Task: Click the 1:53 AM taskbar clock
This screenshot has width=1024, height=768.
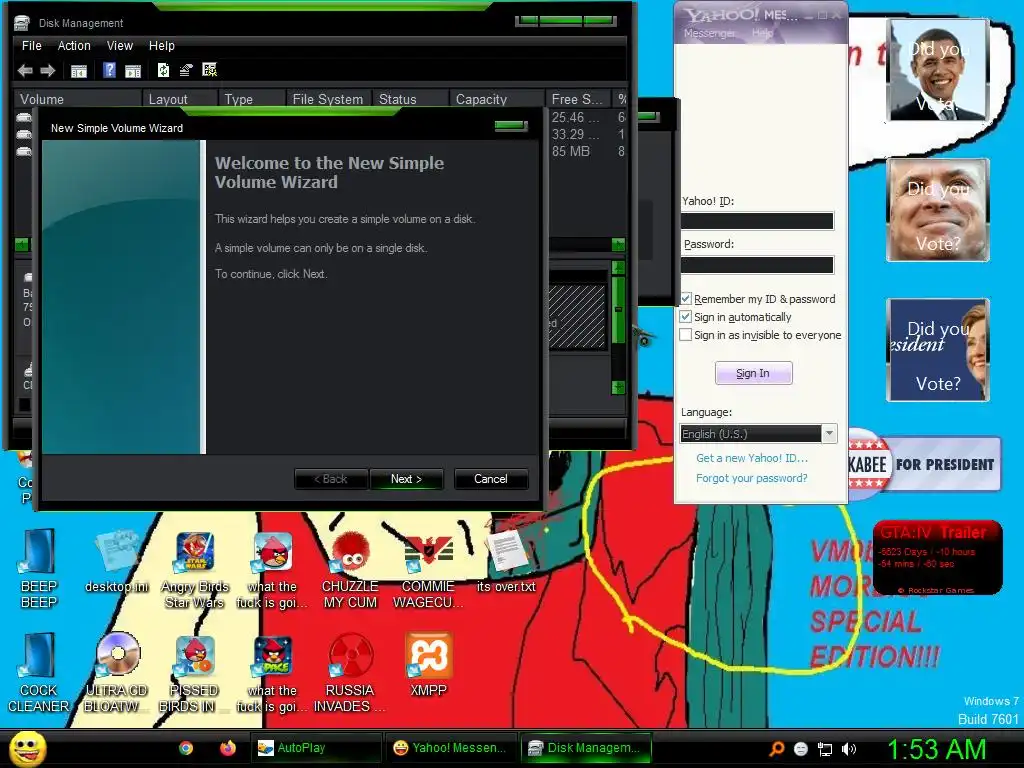Action: pyautogui.click(x=936, y=749)
